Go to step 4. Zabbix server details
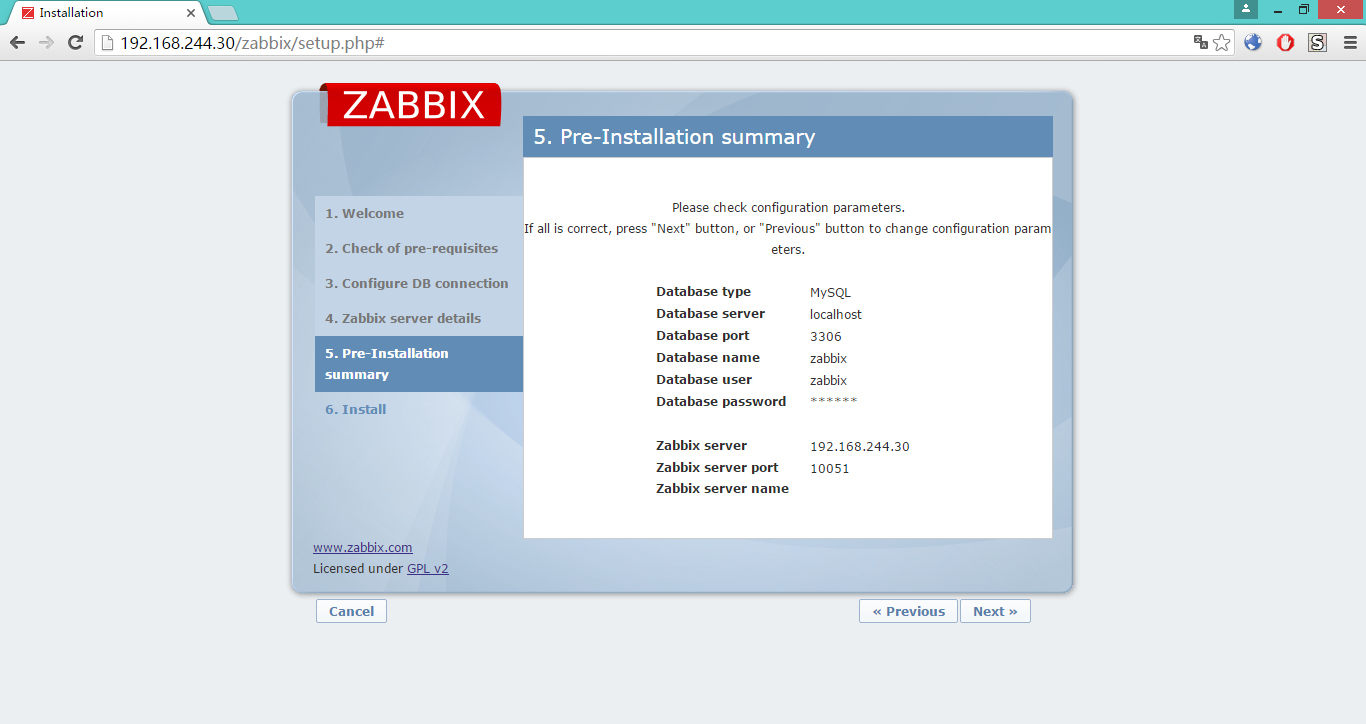The width and height of the screenshot is (1366, 724). click(x=403, y=318)
